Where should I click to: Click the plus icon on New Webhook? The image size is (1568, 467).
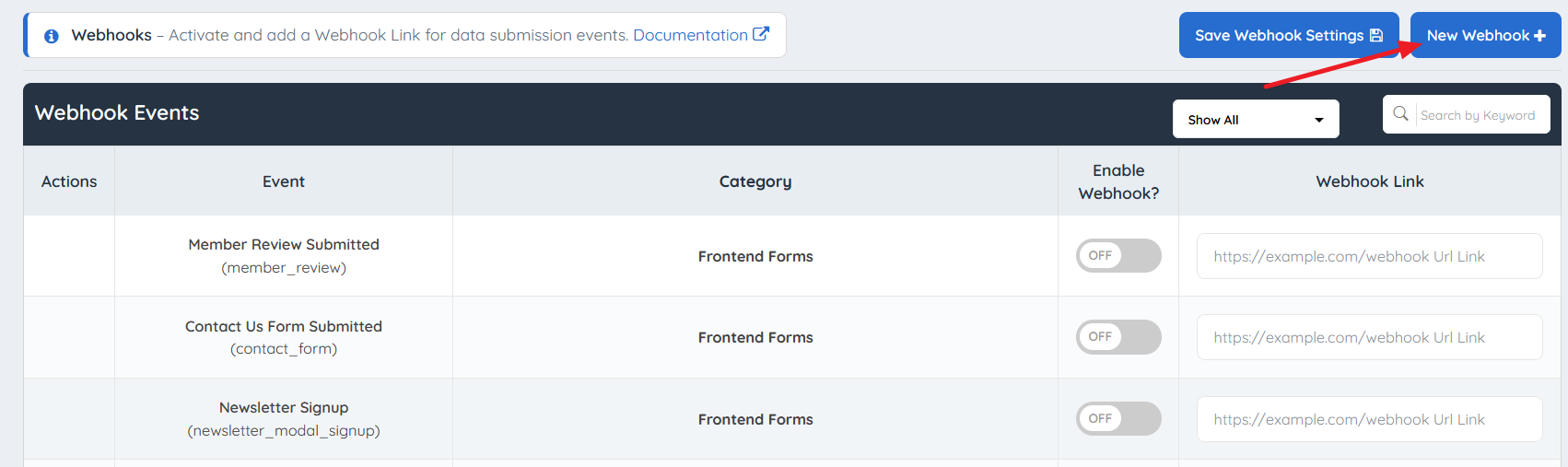pyautogui.click(x=1539, y=36)
